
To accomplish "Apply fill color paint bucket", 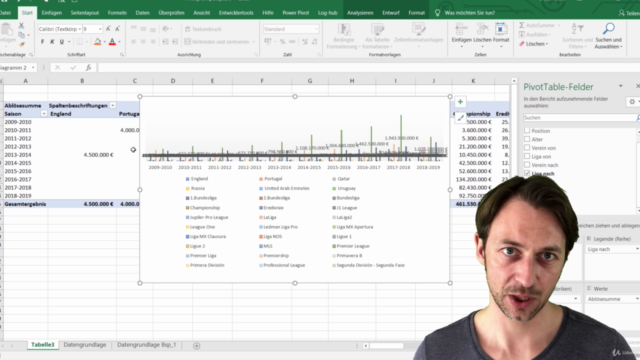I will tap(97, 42).
